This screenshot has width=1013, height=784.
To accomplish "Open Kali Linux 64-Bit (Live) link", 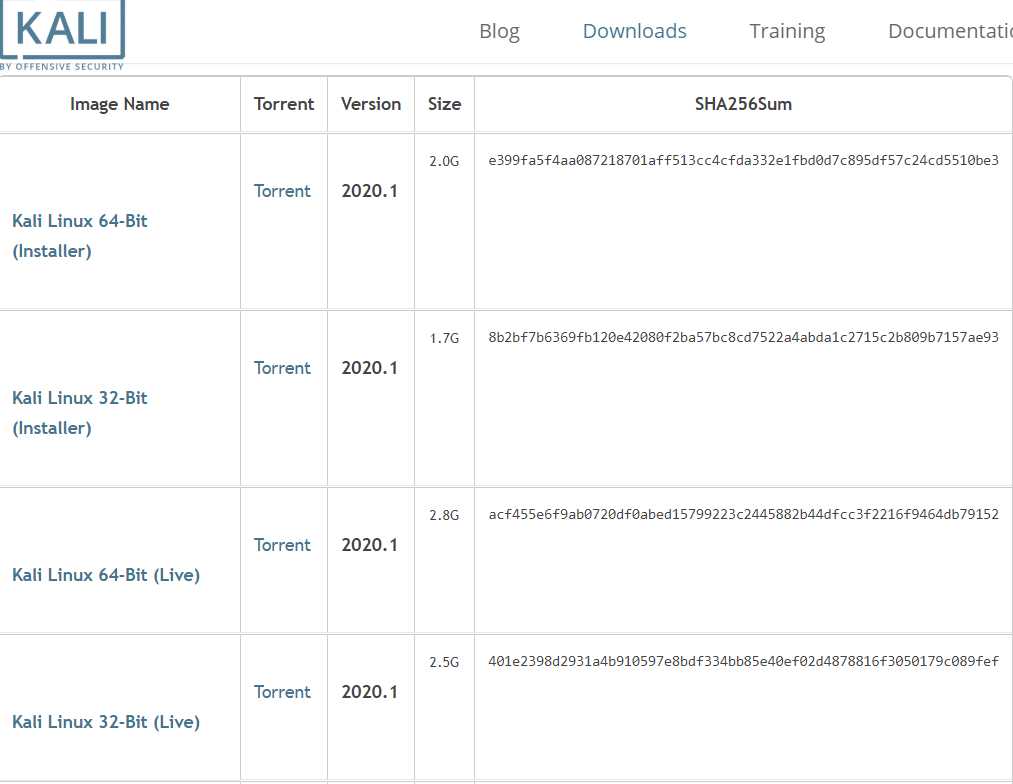I will (106, 575).
